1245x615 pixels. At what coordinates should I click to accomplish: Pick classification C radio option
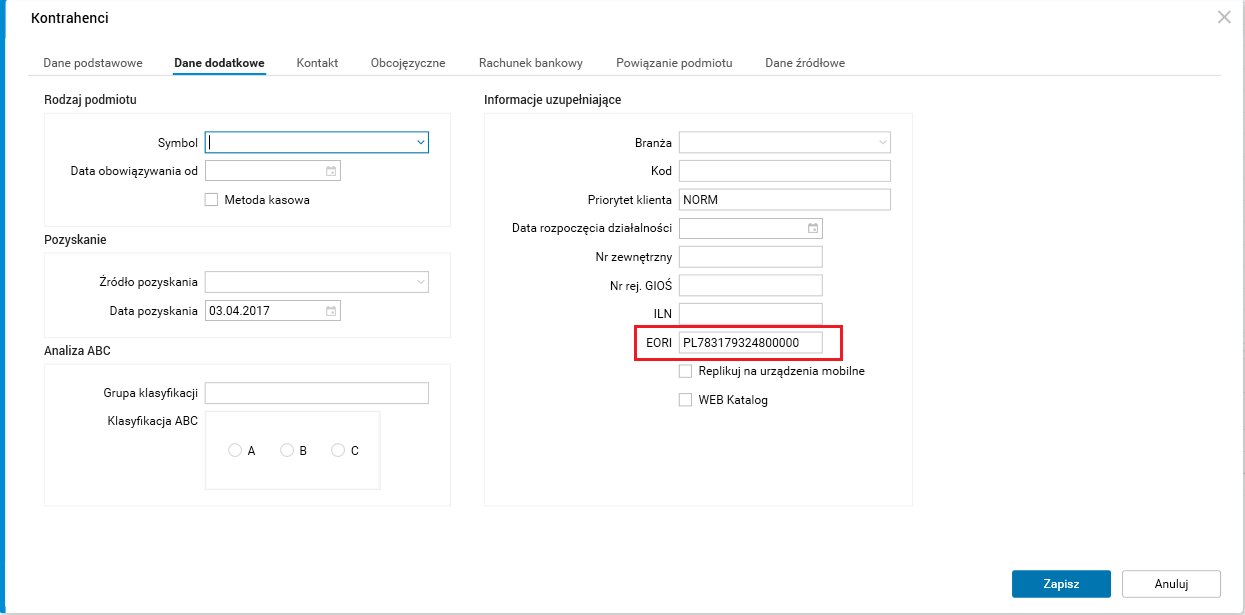(338, 450)
